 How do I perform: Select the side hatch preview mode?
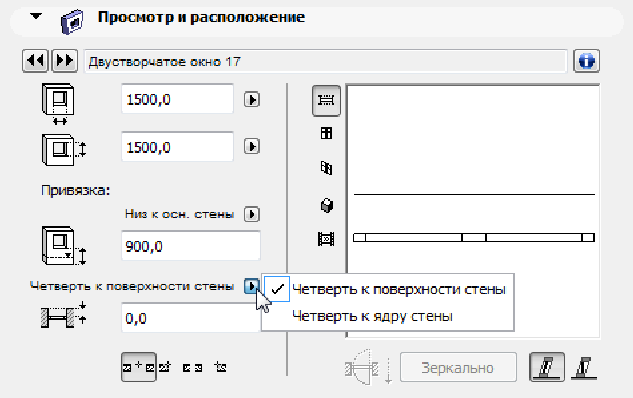(326, 168)
